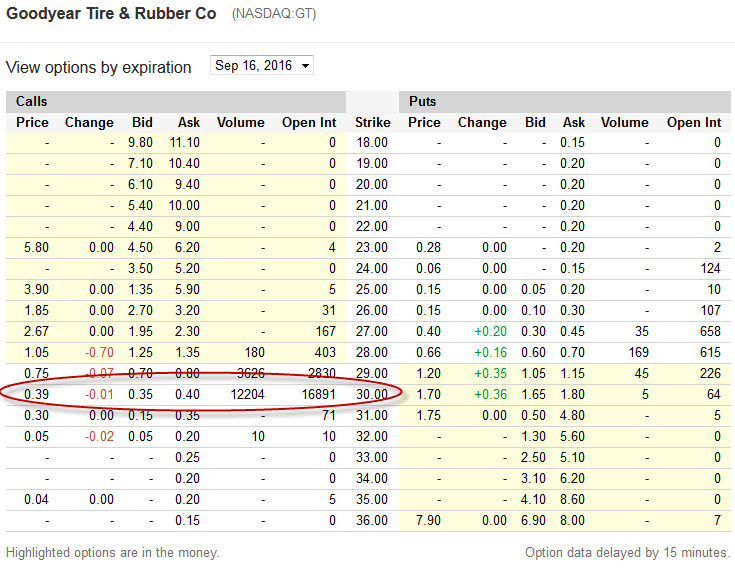Select the put price 7.90

pyautogui.click(x=428, y=520)
